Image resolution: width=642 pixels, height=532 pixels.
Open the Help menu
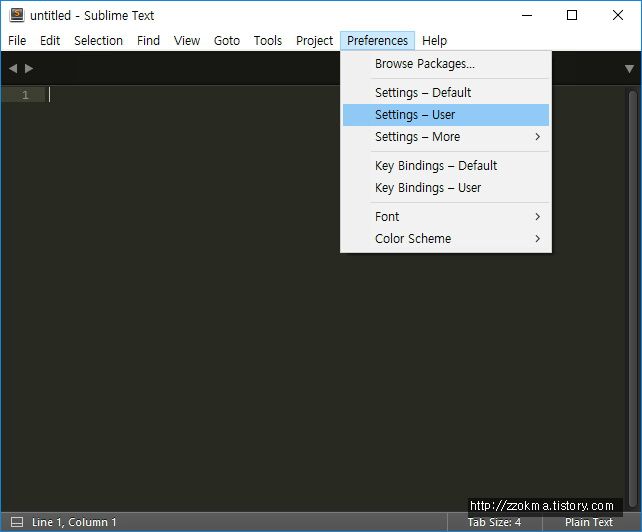(434, 41)
